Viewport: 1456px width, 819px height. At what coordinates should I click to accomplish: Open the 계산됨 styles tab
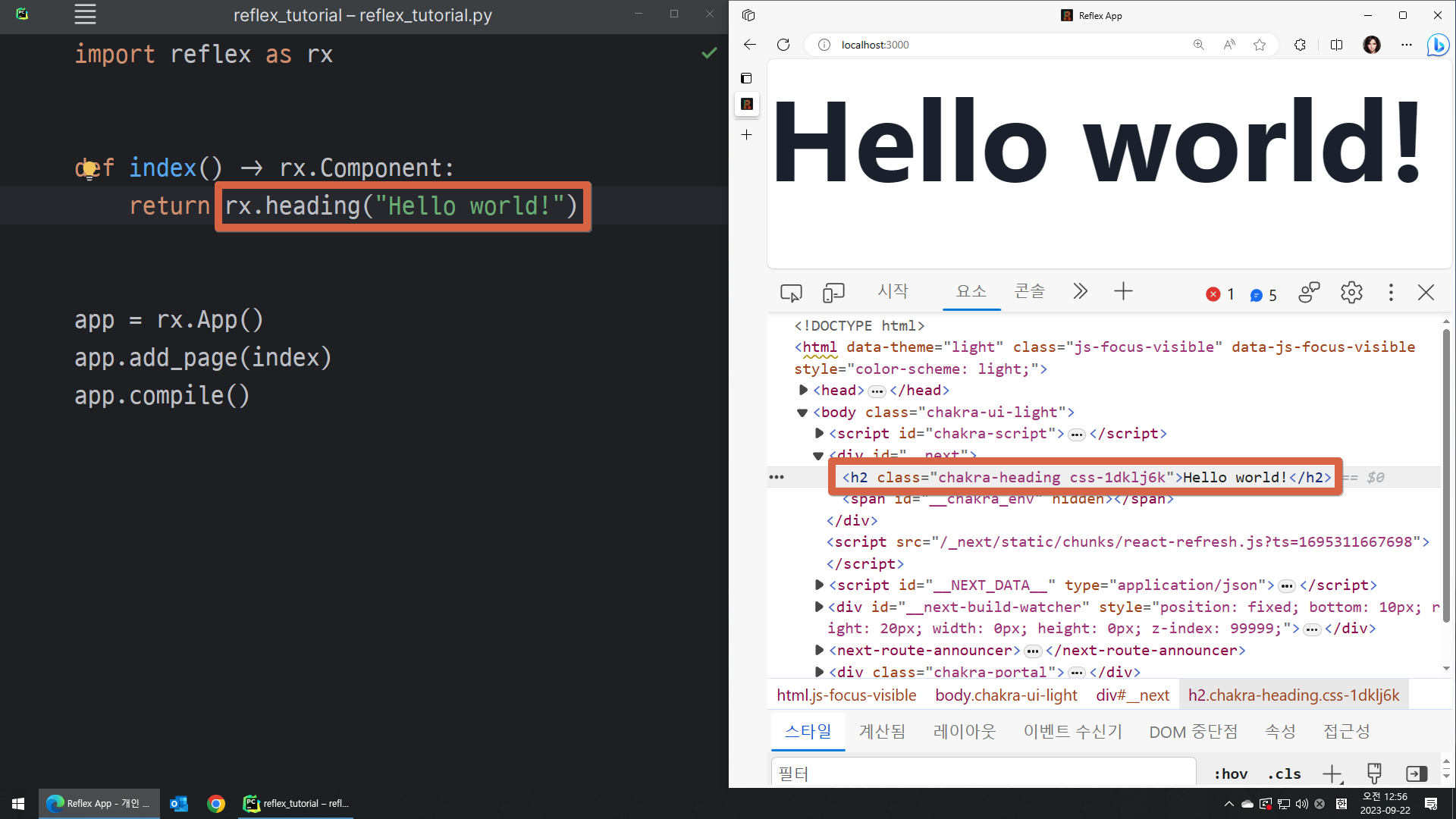click(882, 731)
